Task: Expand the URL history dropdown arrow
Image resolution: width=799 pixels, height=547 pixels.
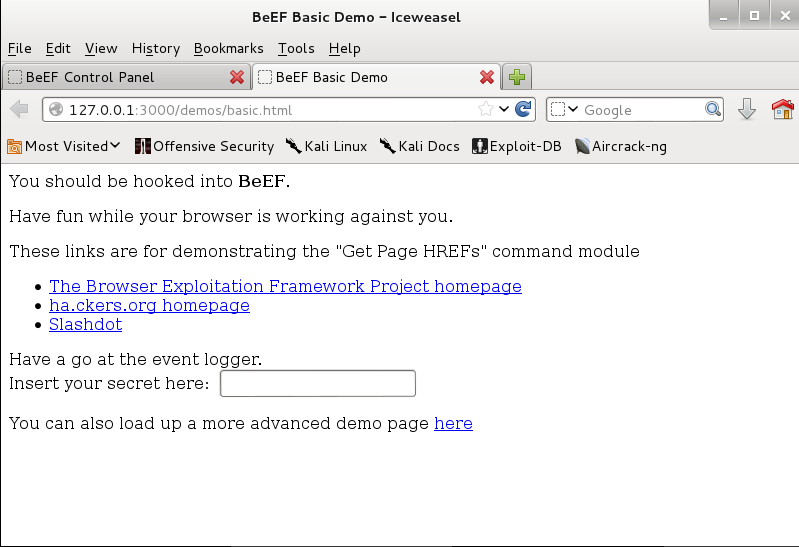Action: click(x=504, y=109)
